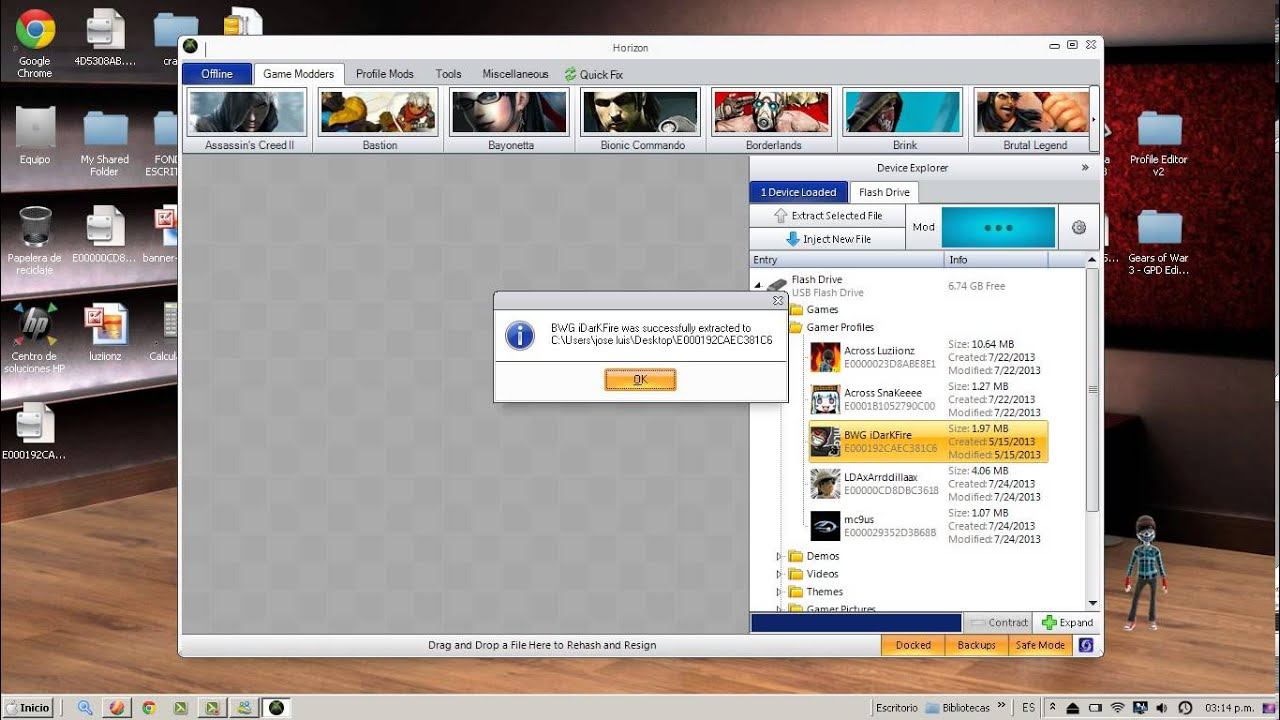Expand the Videos folder
The width and height of the screenshot is (1280, 720).
pyautogui.click(x=780, y=574)
